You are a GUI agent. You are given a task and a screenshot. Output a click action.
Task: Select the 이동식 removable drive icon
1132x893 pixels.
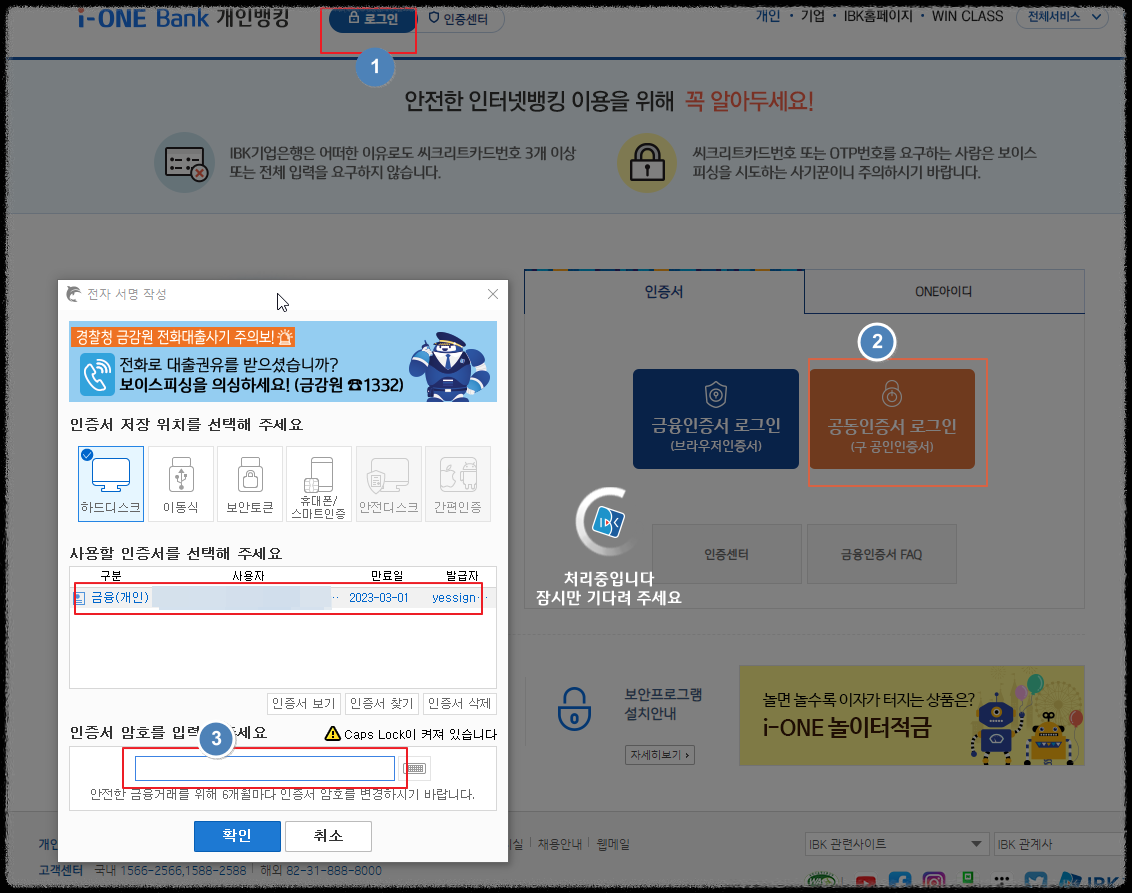pos(180,483)
